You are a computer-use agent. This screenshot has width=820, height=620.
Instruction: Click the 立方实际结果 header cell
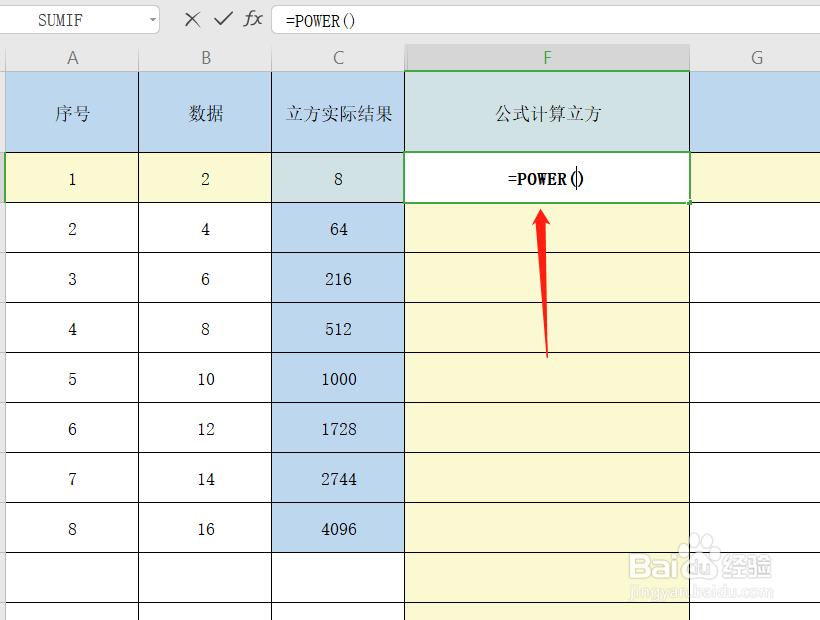[338, 112]
